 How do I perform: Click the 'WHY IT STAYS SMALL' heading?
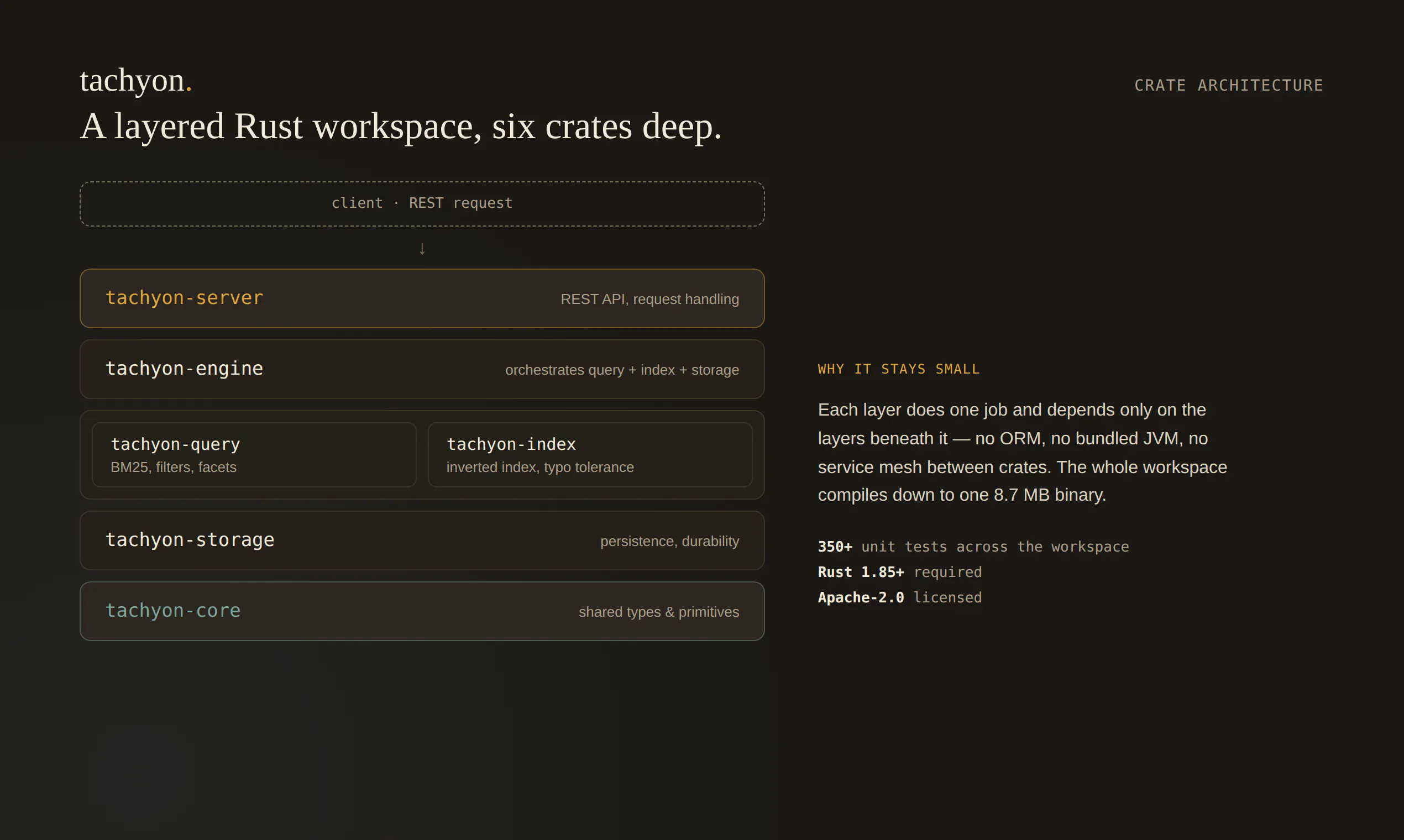(898, 369)
